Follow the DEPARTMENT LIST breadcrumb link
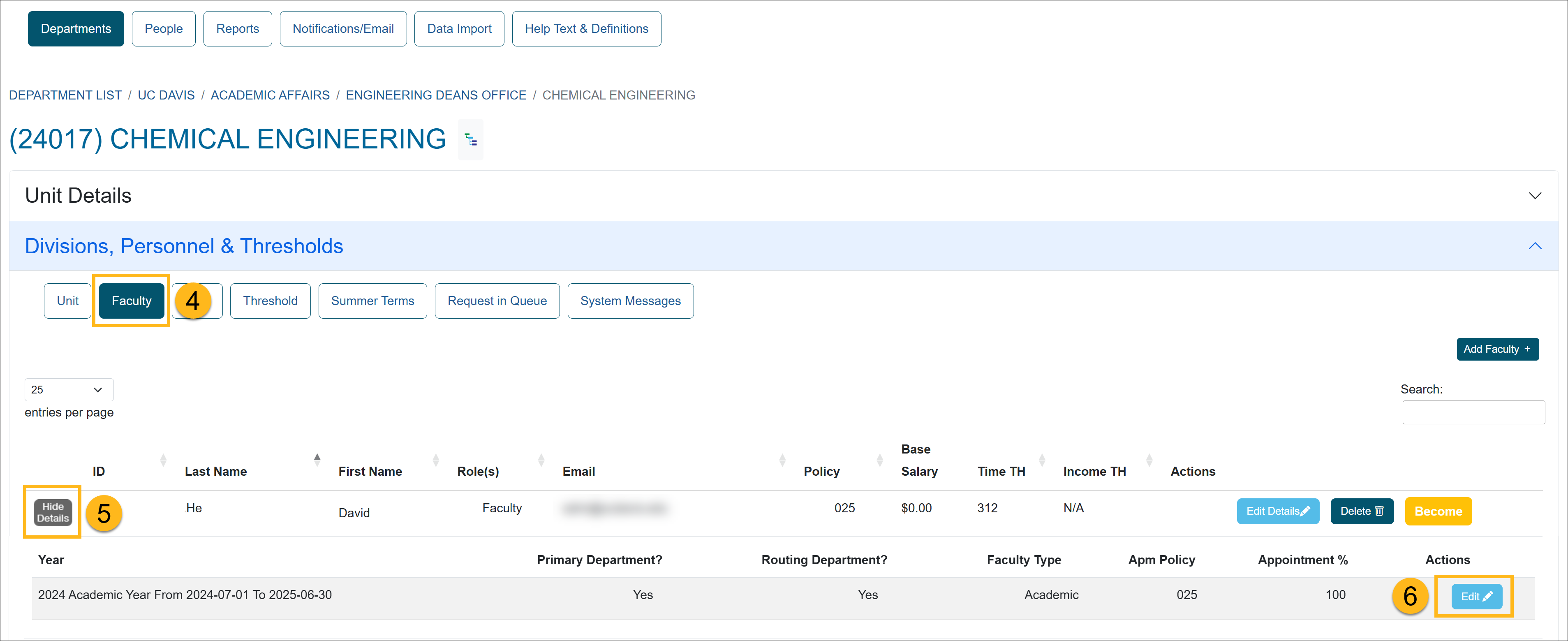This screenshot has width=1568, height=641. 65,95
